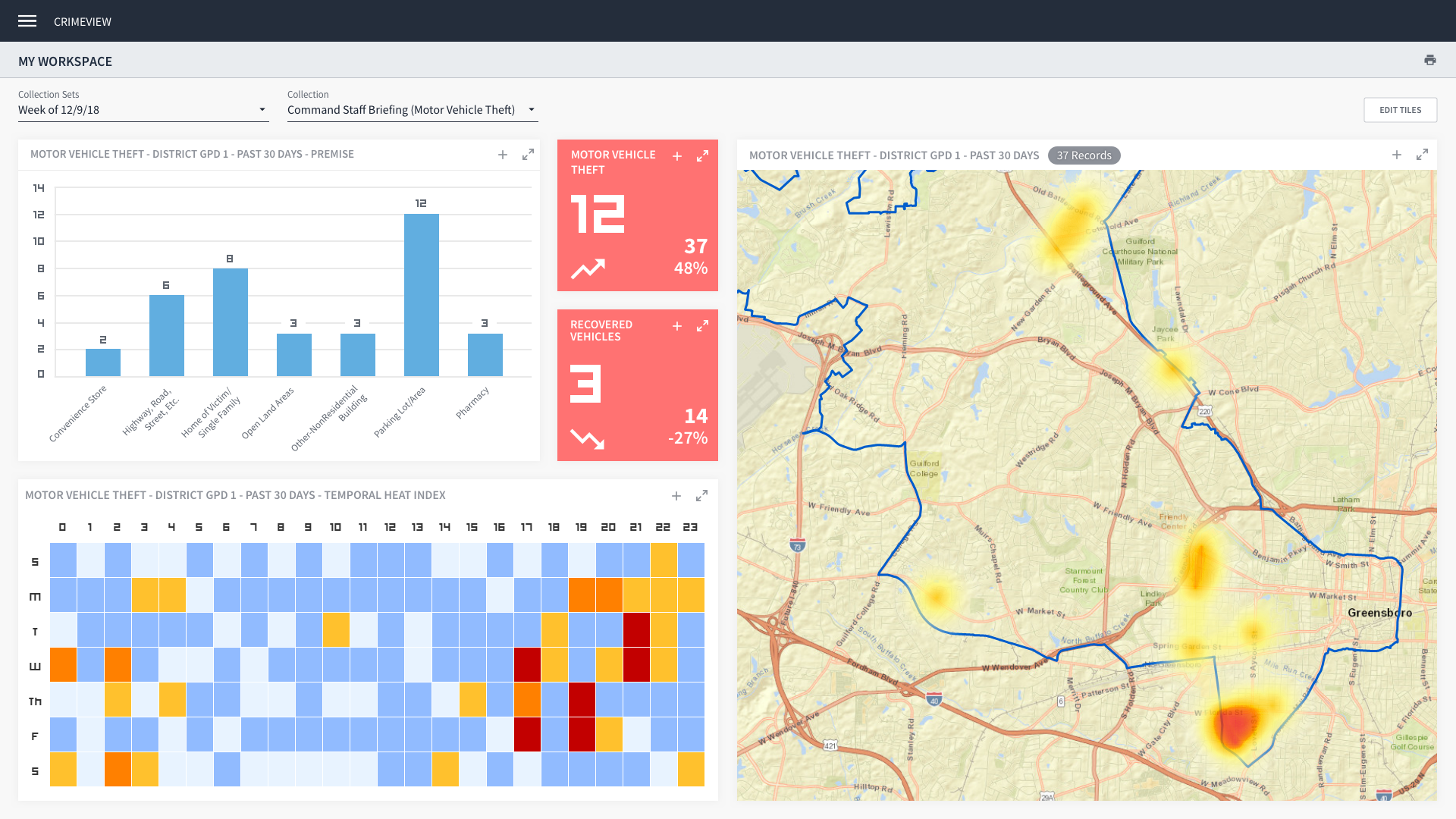Screen dimensions: 1456x819
Task: Click the print workspace icon
Action: 1430,60
